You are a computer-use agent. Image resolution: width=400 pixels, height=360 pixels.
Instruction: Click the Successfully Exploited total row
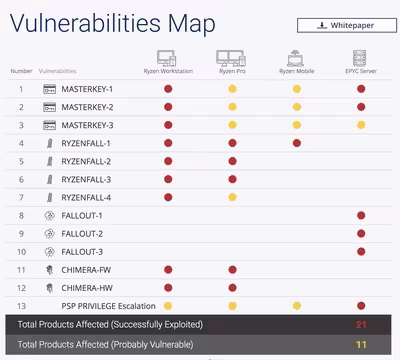[198, 325]
